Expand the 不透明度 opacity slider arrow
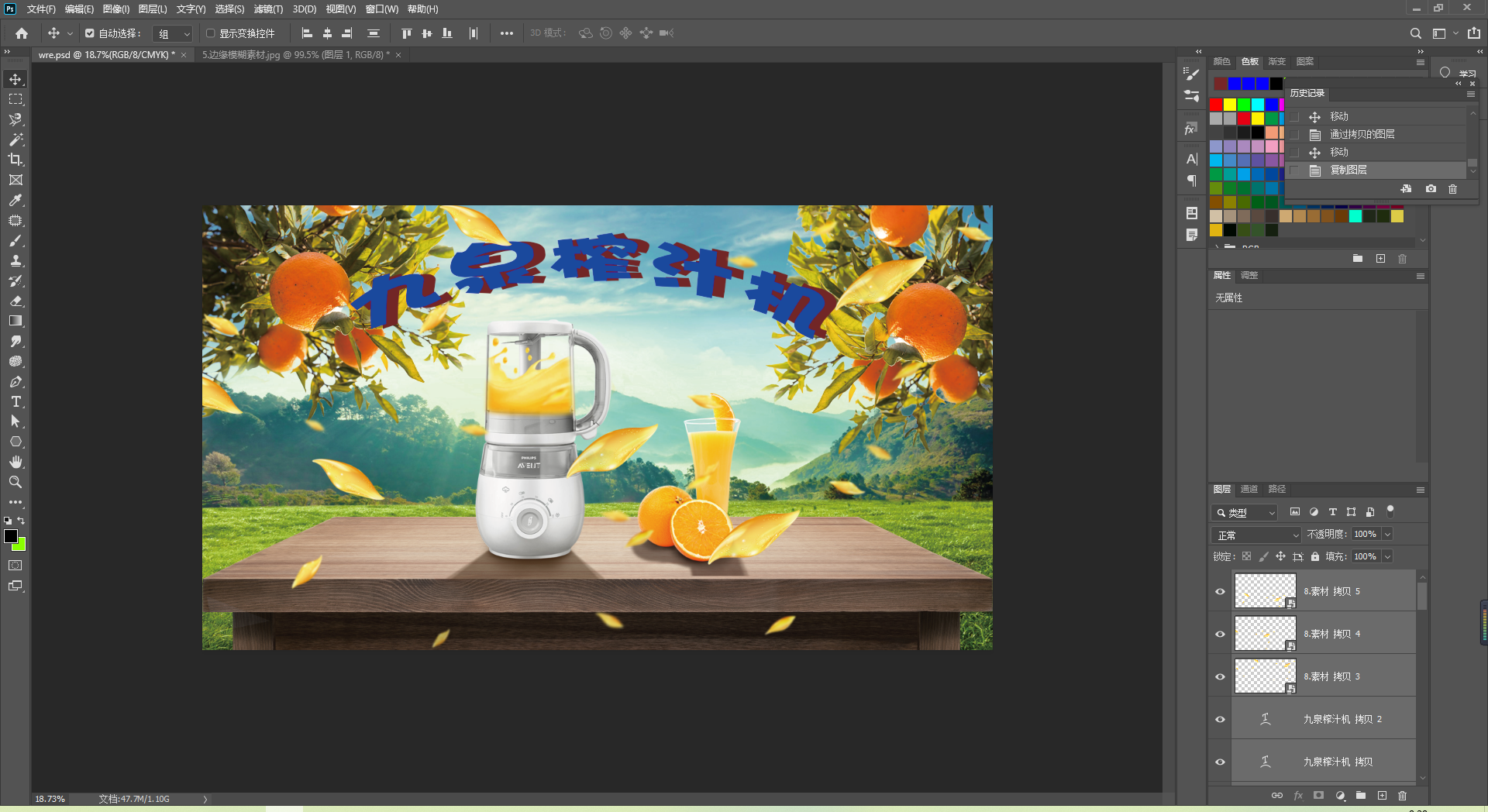1488x812 pixels. click(x=1387, y=535)
